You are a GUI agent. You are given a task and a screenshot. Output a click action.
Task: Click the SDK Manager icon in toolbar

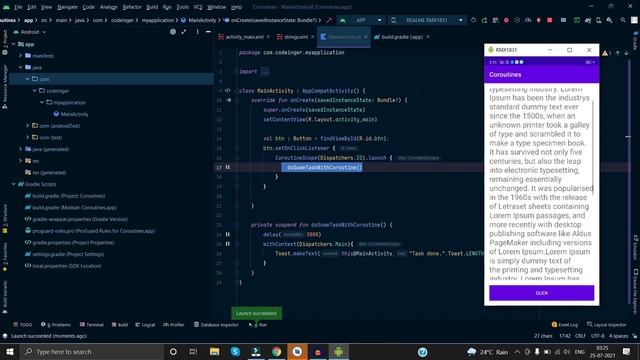tap(609, 20)
